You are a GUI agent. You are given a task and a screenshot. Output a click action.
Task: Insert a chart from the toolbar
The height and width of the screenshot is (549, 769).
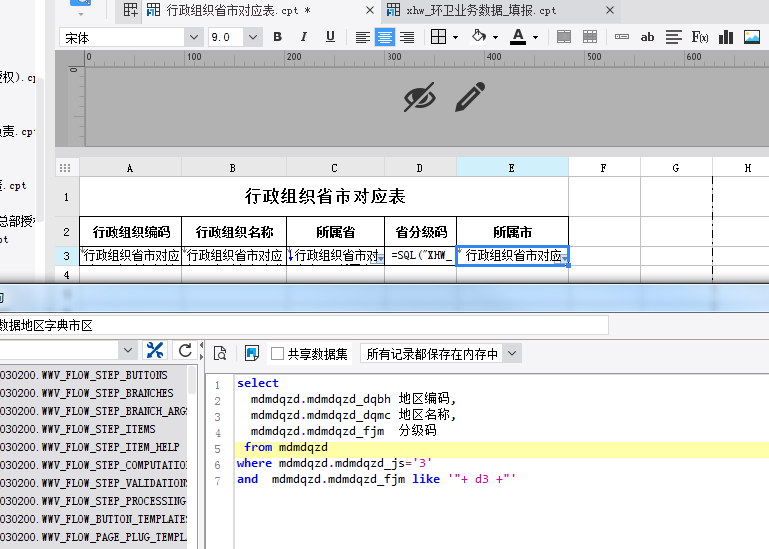[x=725, y=37]
